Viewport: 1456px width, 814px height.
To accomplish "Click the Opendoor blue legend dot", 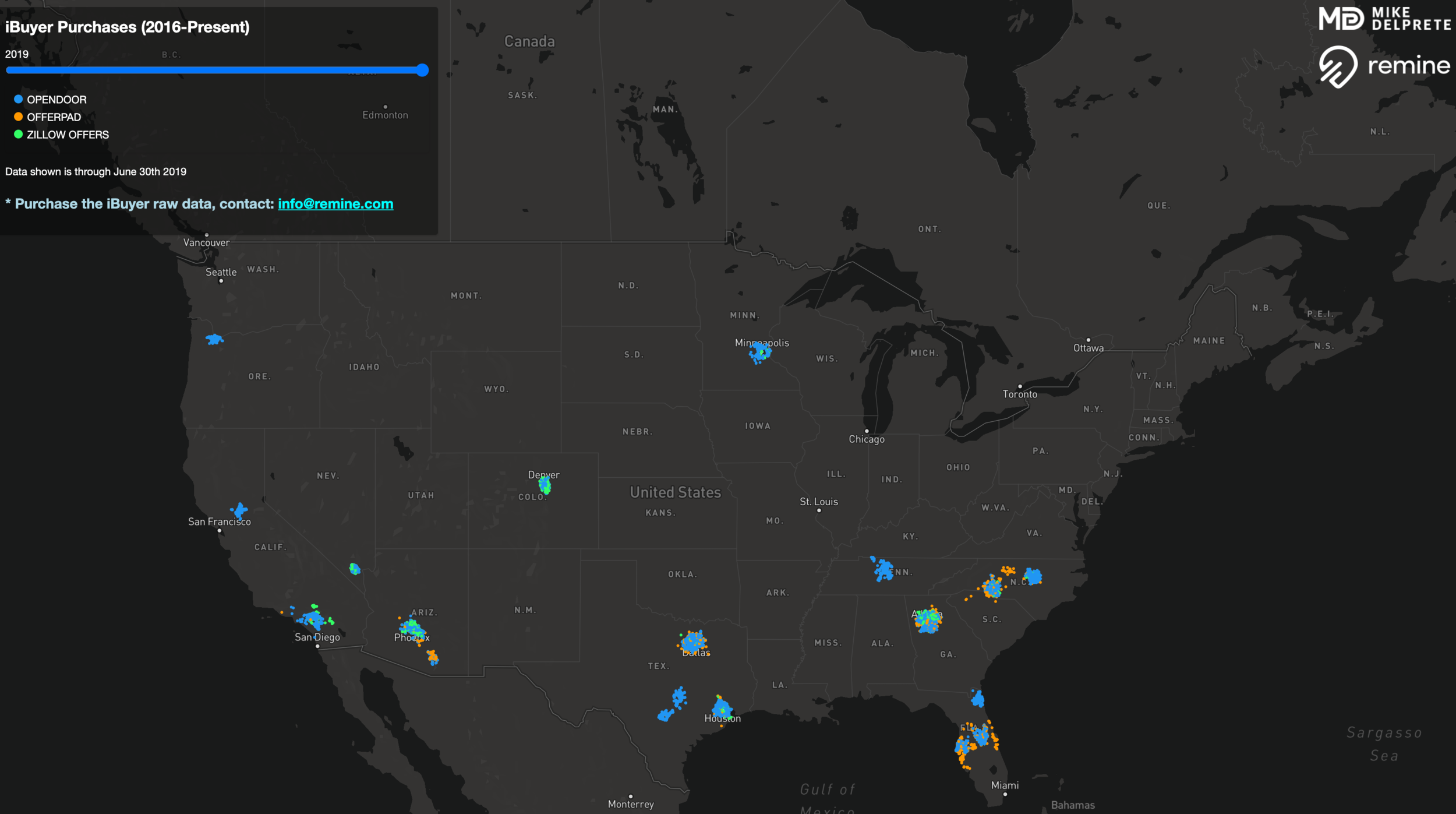I will click(x=19, y=100).
